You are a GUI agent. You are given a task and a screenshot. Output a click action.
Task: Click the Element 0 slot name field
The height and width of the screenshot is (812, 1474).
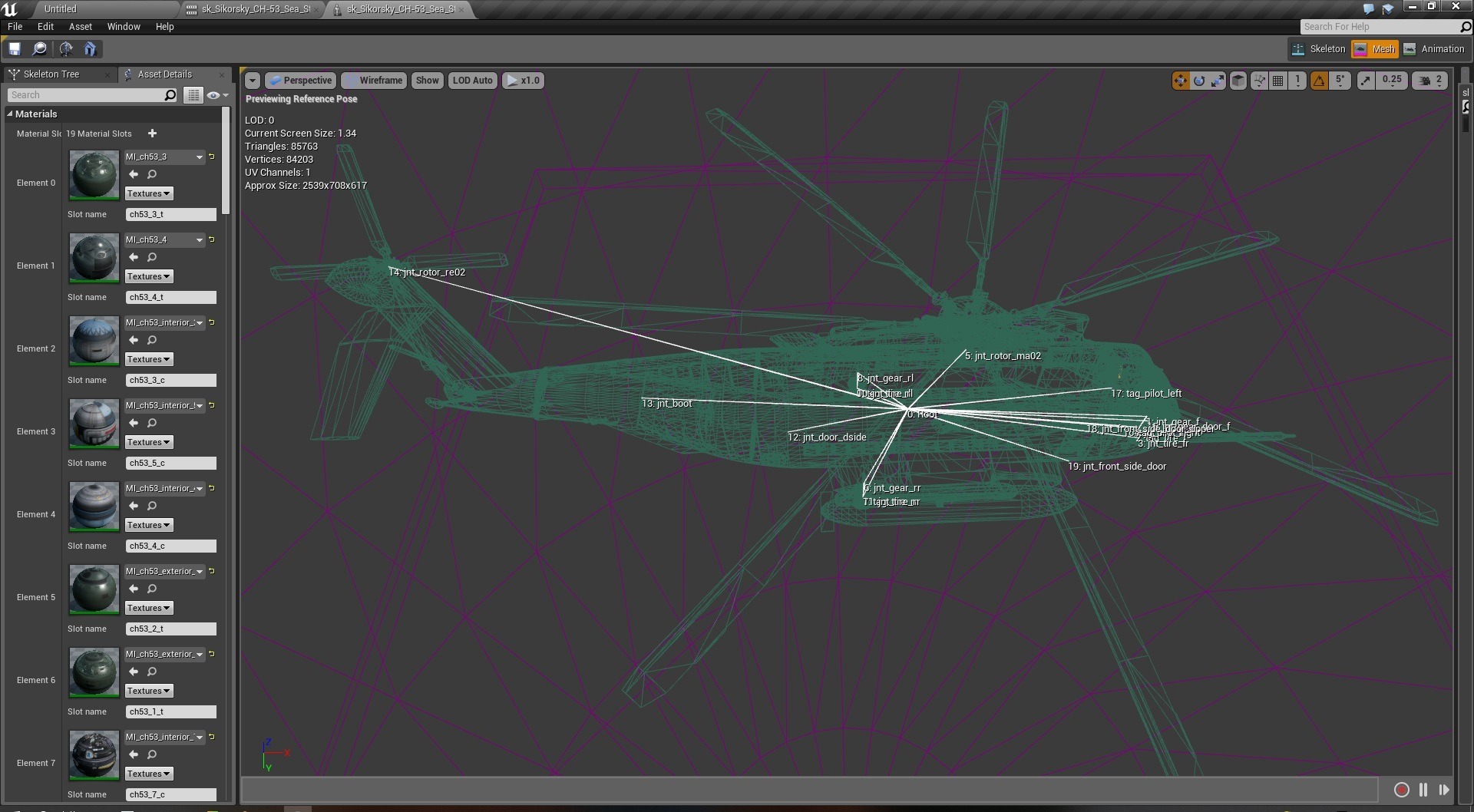click(170, 215)
